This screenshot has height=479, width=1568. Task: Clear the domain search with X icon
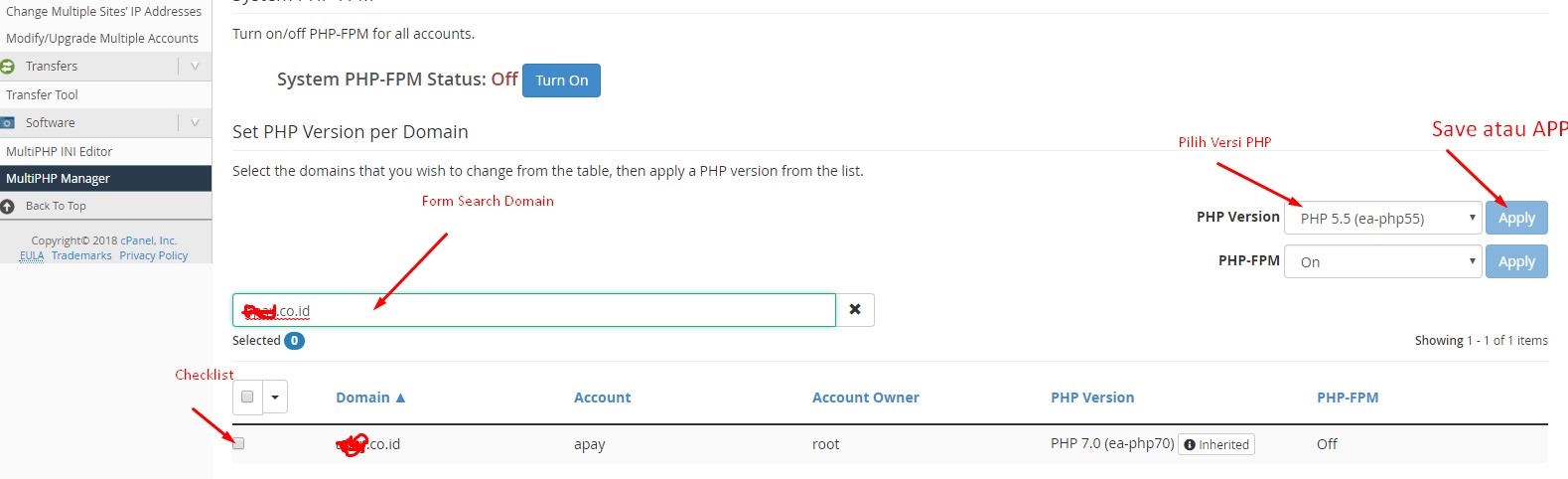pos(855,310)
